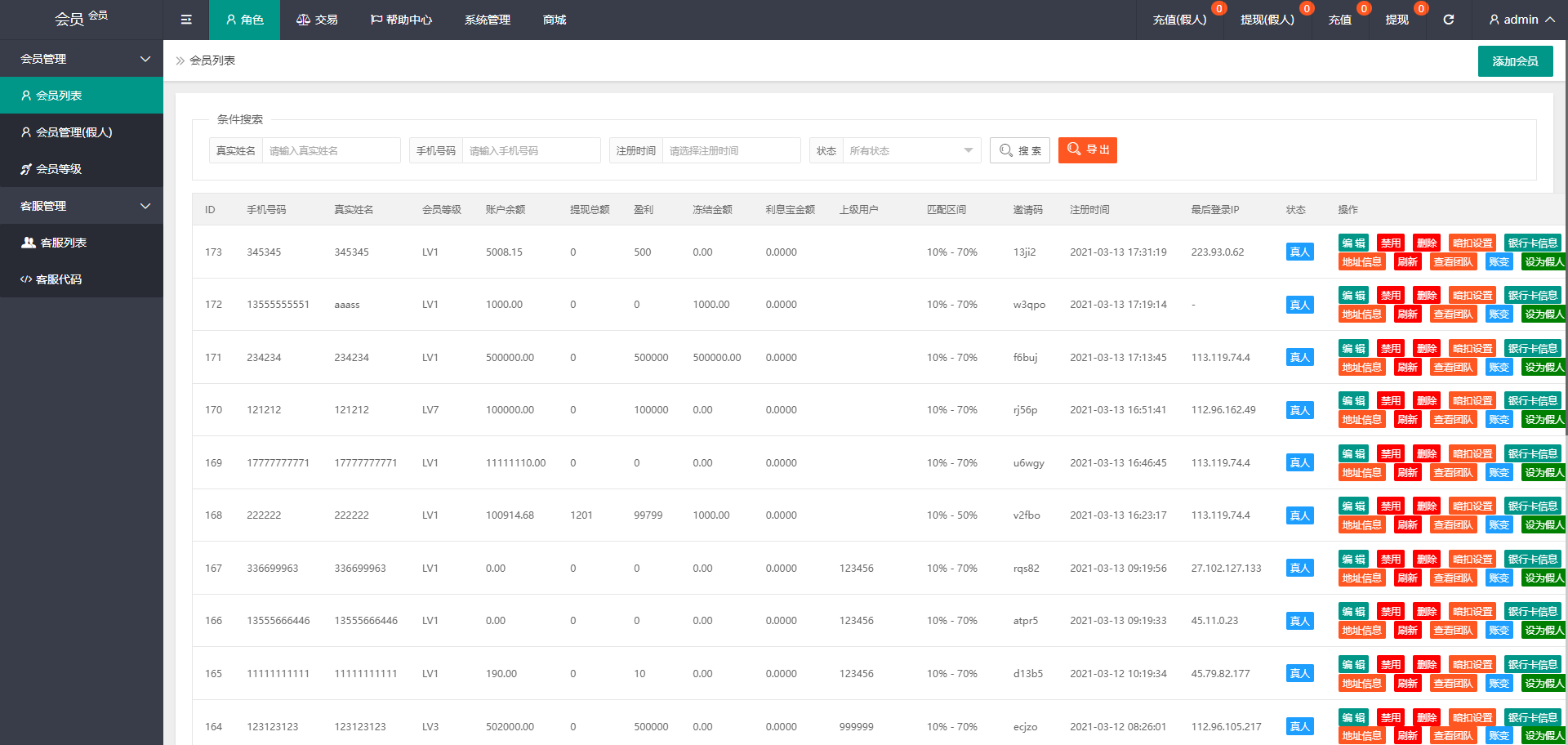Open 客服列表 in the sidebar
This screenshot has width=1568, height=745.
(x=63, y=243)
